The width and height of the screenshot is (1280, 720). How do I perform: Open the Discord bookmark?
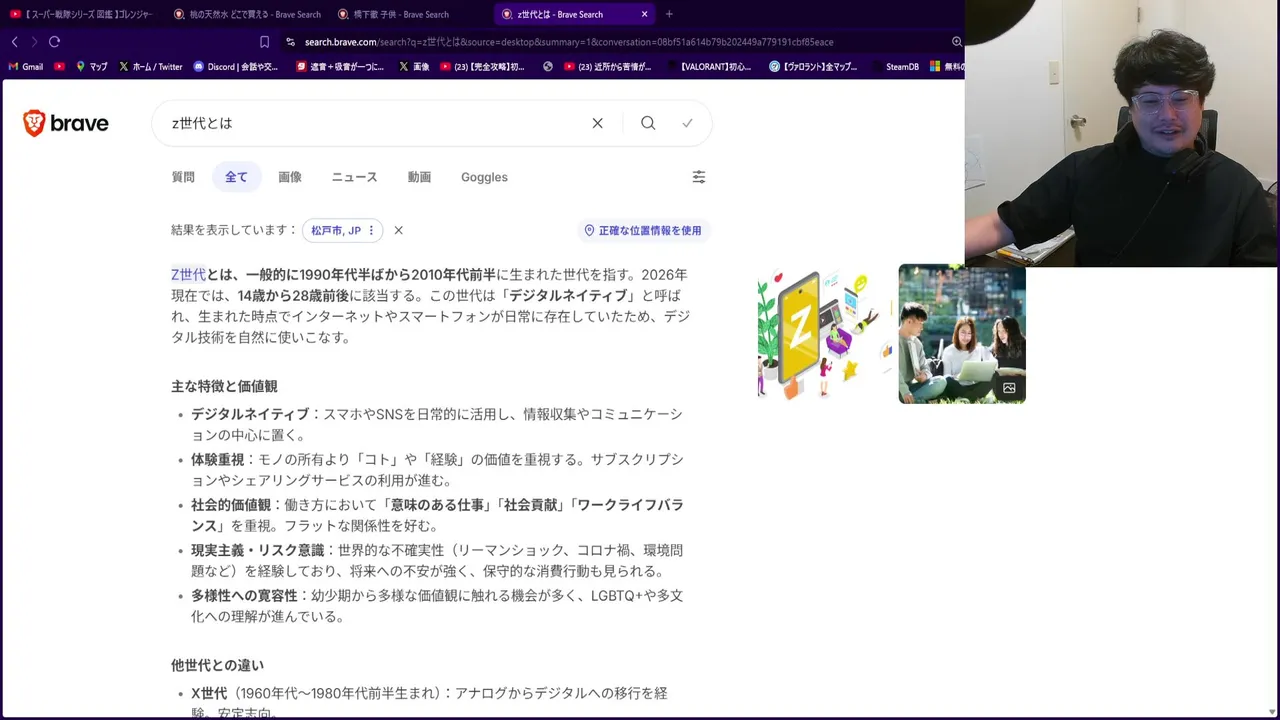236,67
